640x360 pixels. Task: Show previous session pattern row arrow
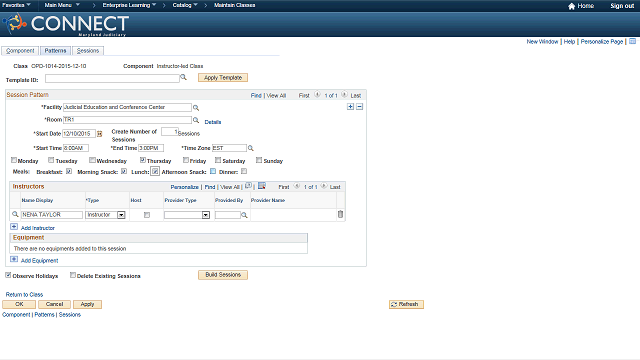tap(317, 95)
